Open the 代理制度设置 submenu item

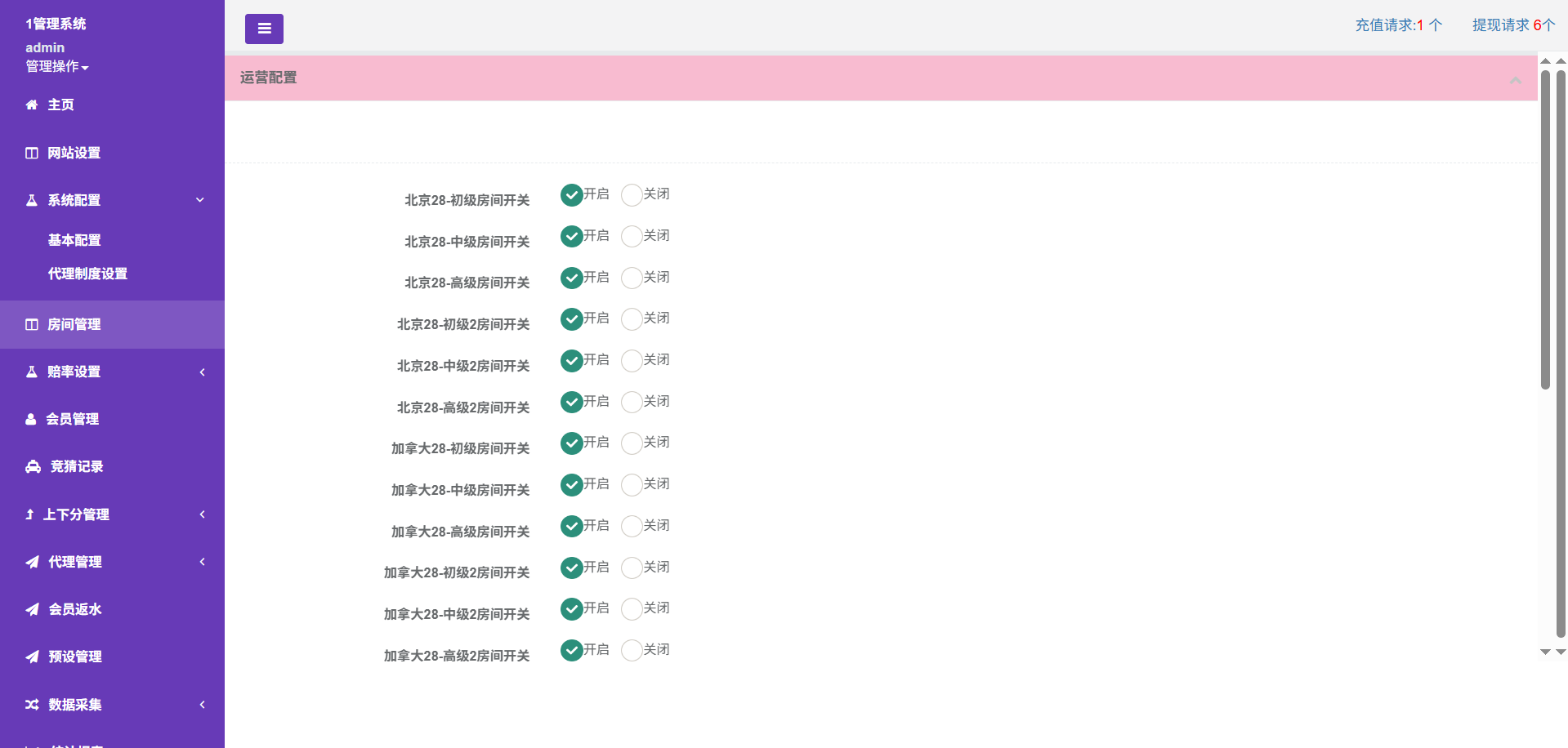tap(87, 274)
